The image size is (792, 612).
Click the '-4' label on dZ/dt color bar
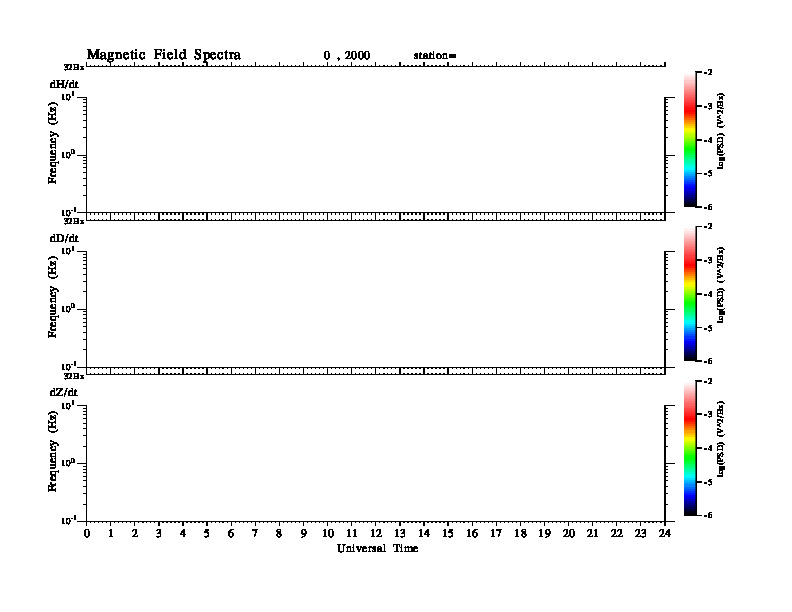pyautogui.click(x=708, y=448)
